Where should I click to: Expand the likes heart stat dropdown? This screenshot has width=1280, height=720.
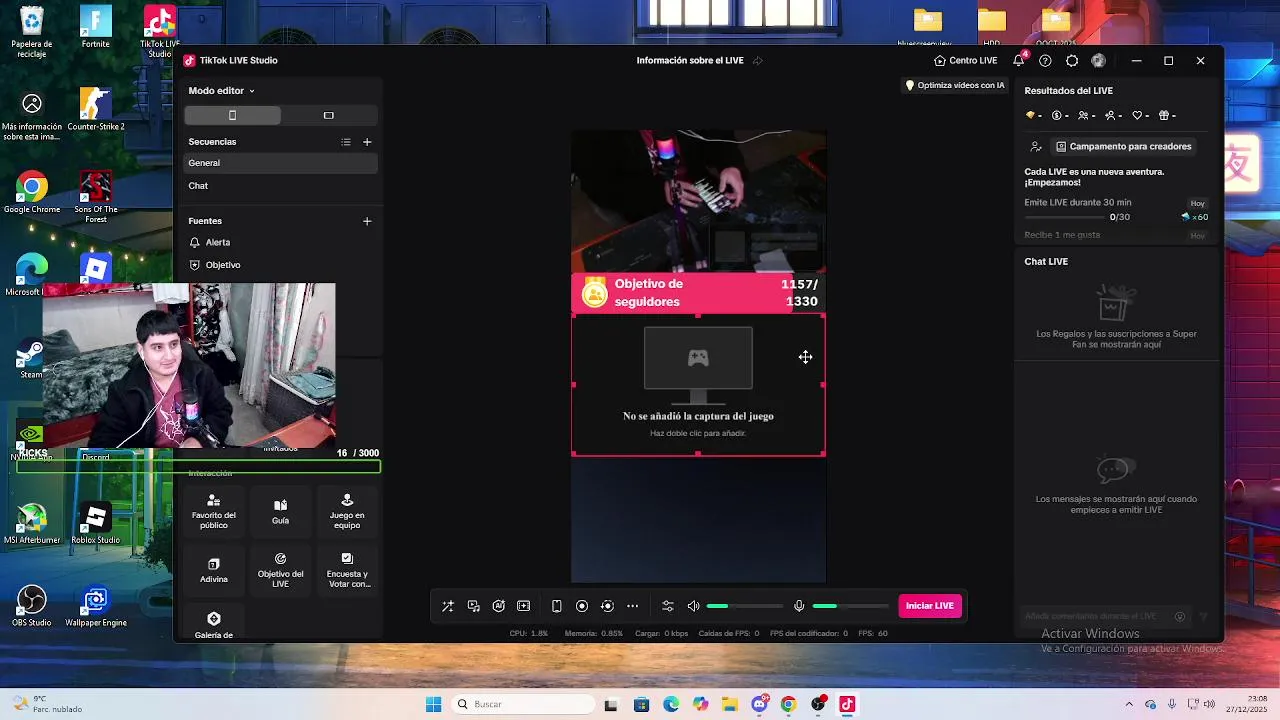click(x=1141, y=115)
